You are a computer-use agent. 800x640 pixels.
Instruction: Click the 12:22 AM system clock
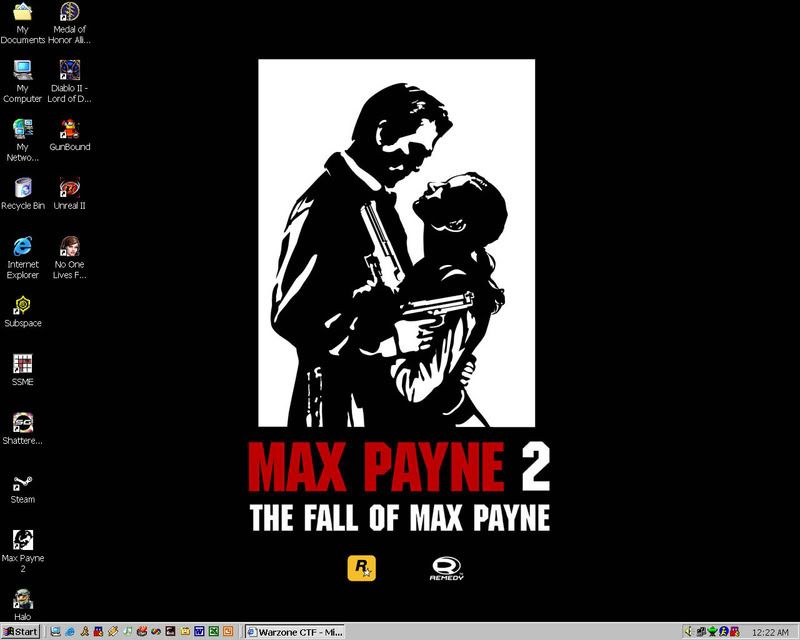pyautogui.click(x=770, y=632)
